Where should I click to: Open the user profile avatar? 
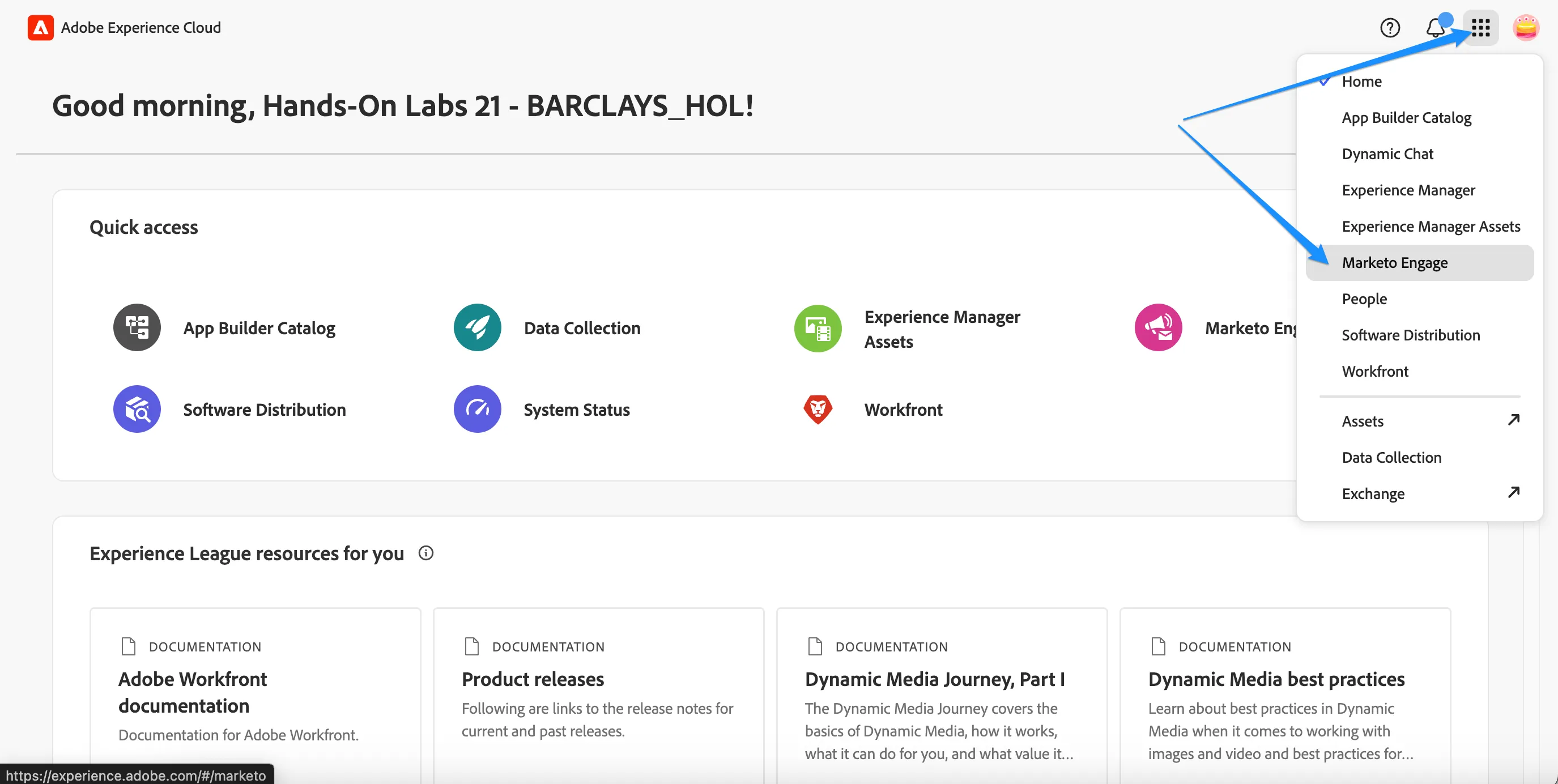1525,28
